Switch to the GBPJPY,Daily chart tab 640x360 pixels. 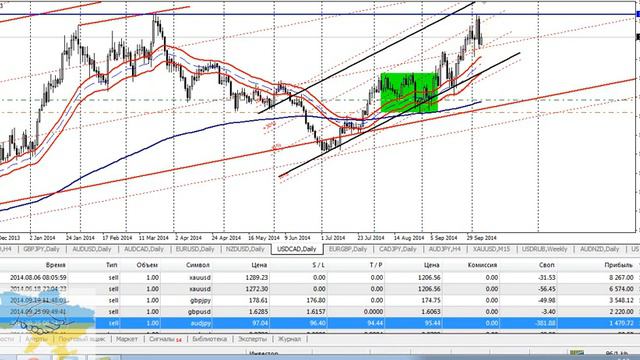coord(41,249)
